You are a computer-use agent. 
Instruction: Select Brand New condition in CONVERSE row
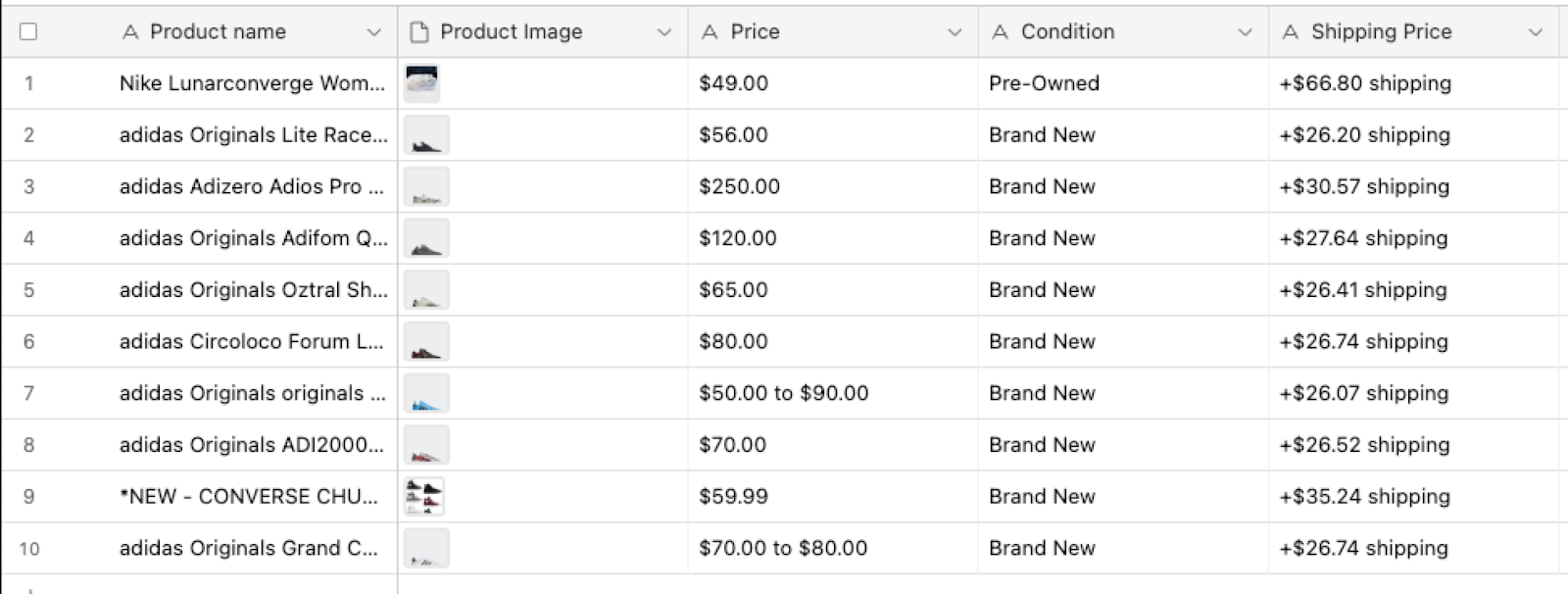pos(1123,497)
